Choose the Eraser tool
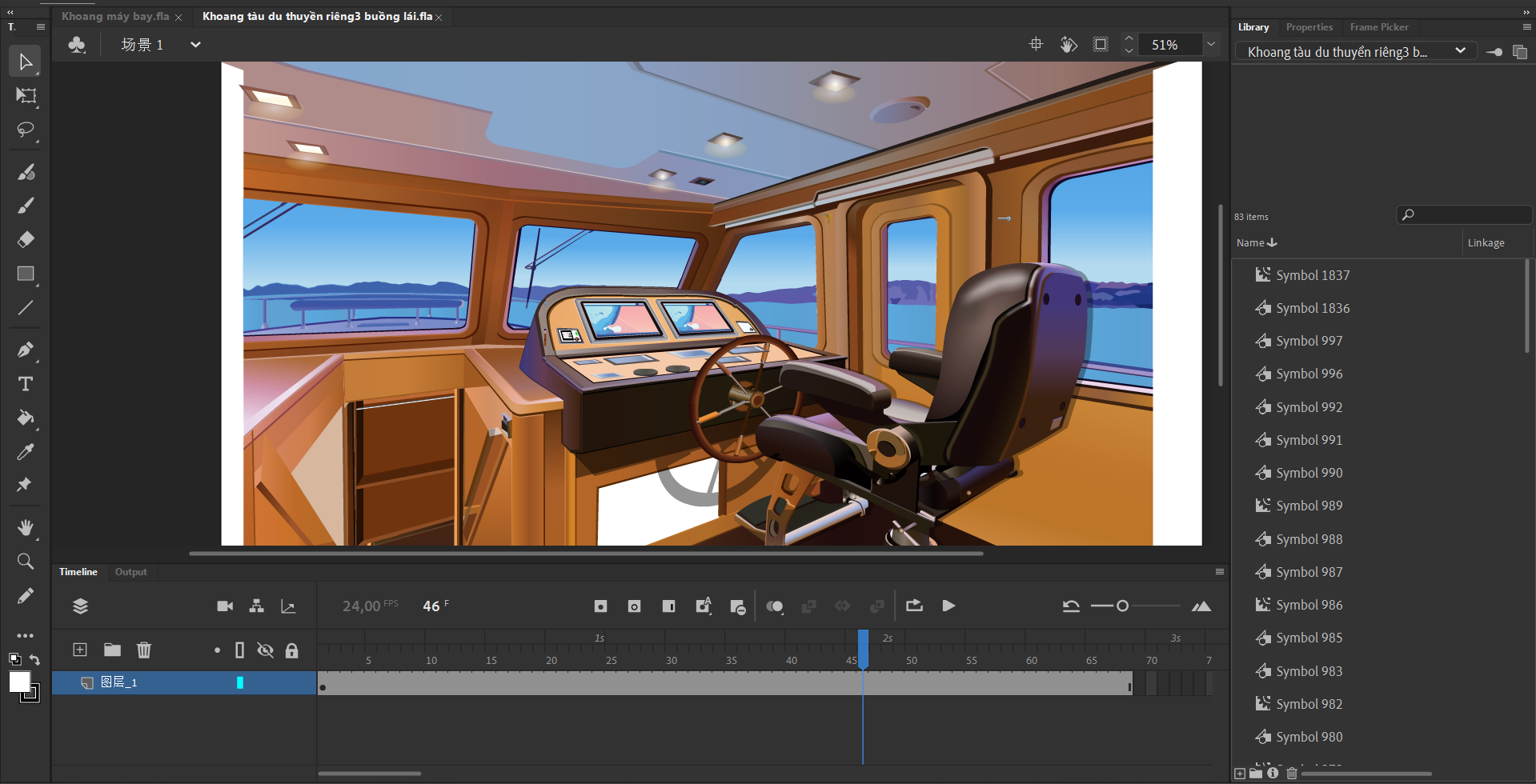1536x784 pixels. click(x=26, y=239)
